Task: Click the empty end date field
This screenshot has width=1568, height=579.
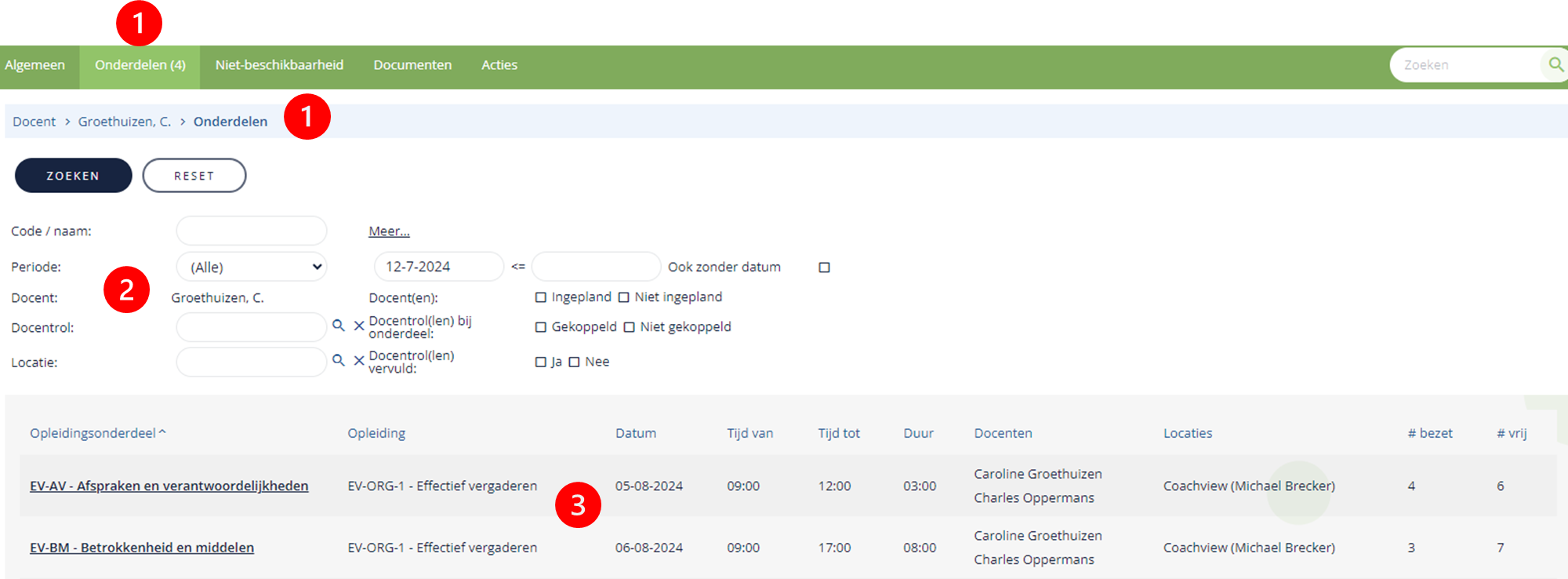Action: click(596, 267)
